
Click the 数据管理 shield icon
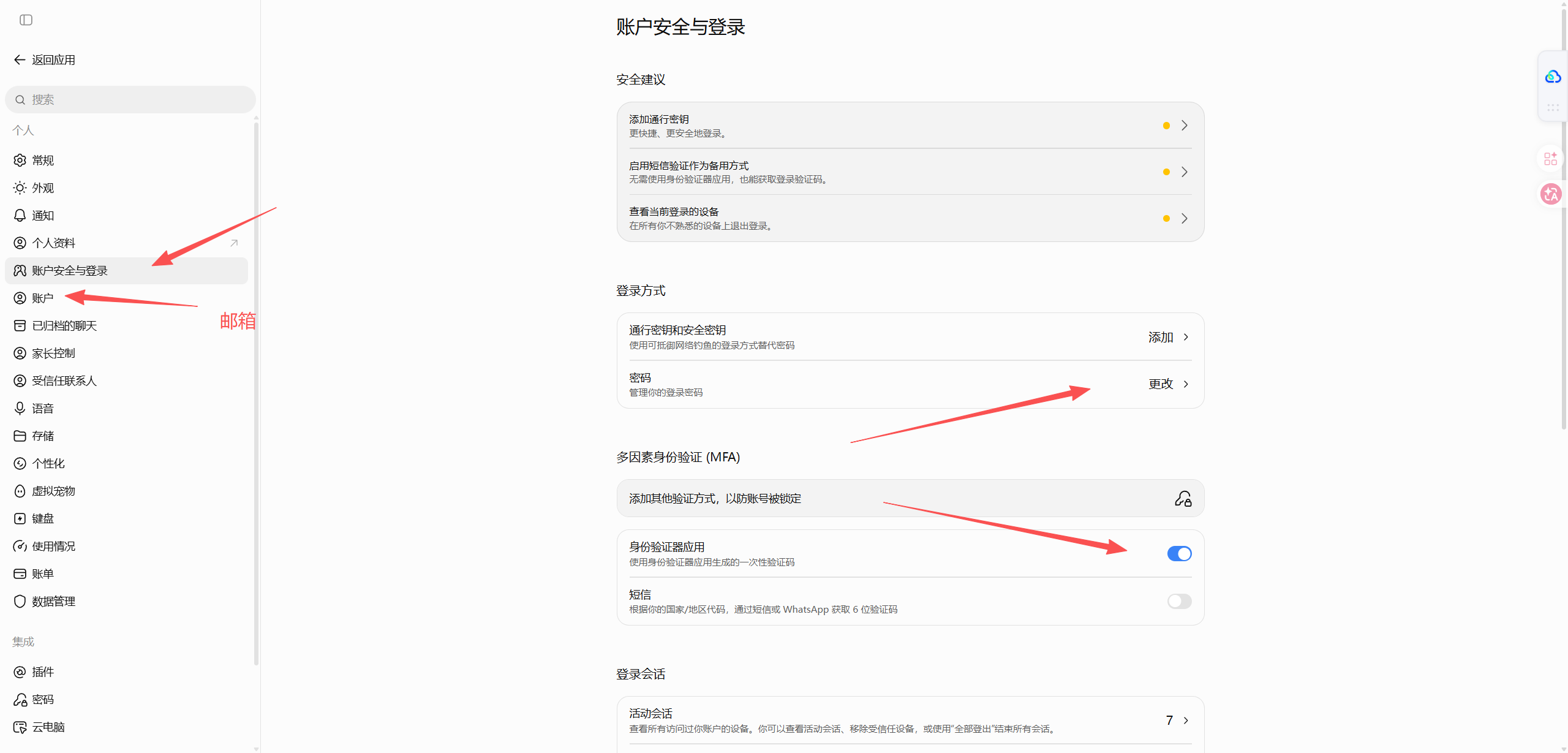click(x=20, y=602)
